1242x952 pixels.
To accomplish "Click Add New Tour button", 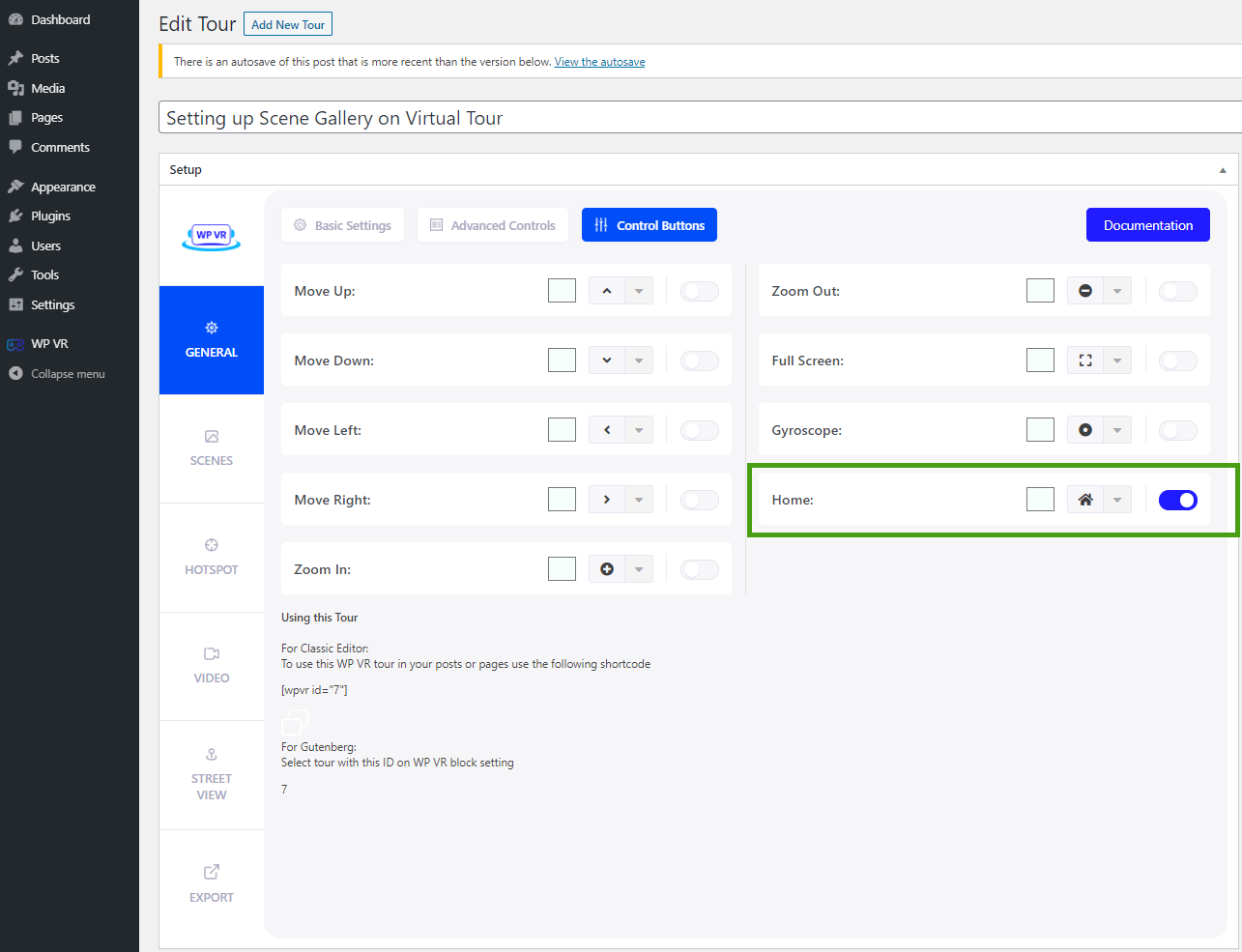I will click(288, 24).
